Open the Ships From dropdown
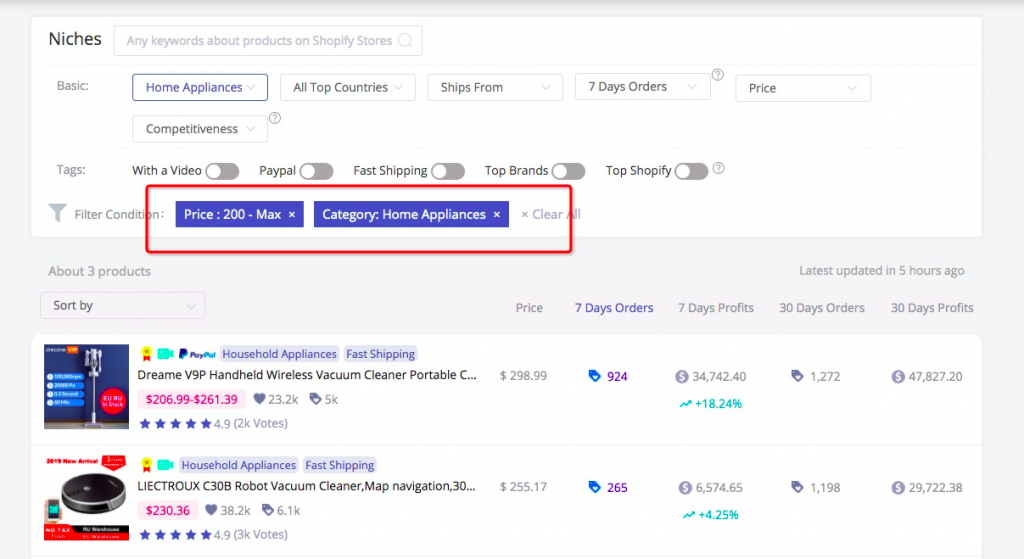 (x=495, y=88)
